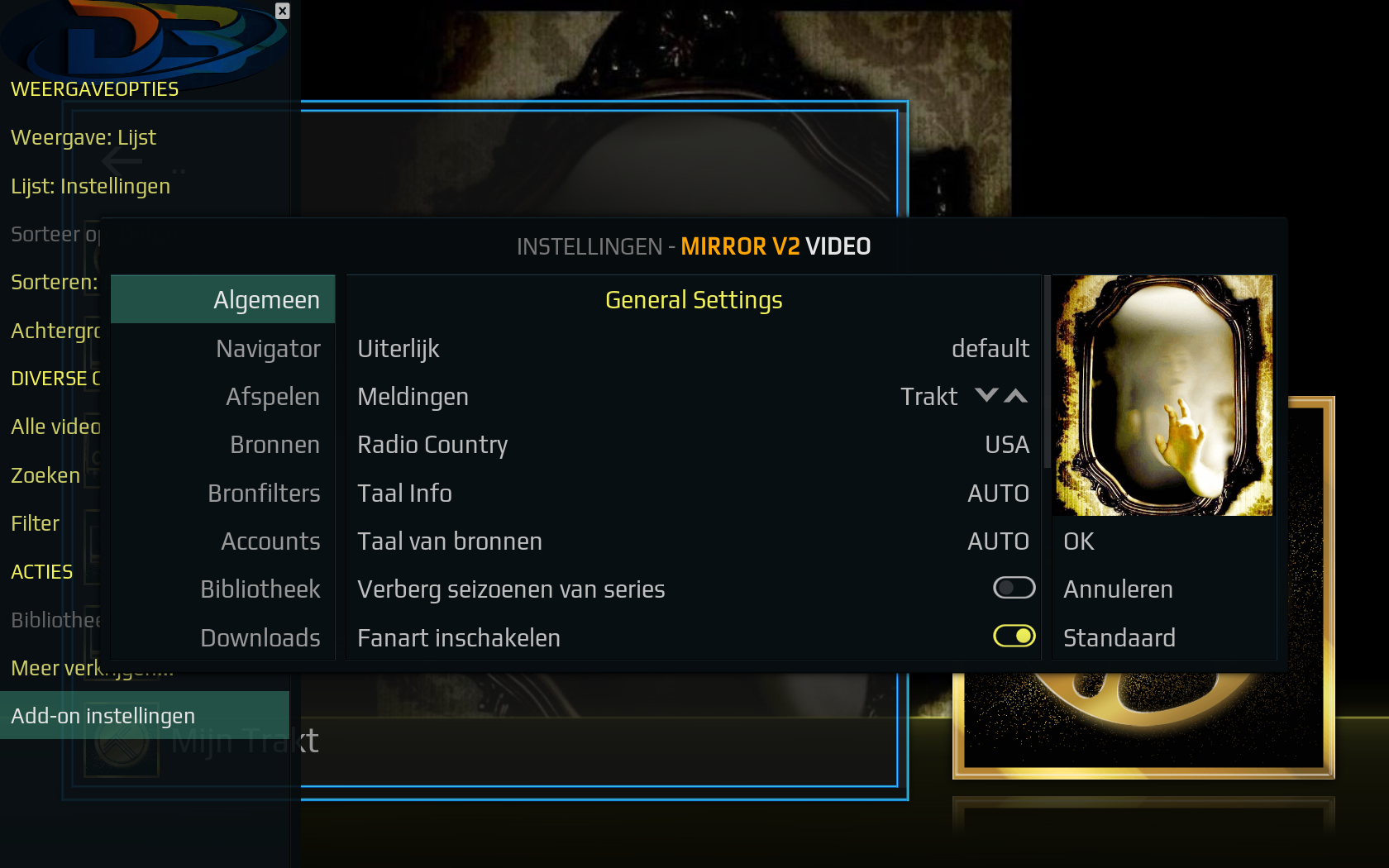
Task: Click the down arrow next to Trakt
Action: coord(986,396)
